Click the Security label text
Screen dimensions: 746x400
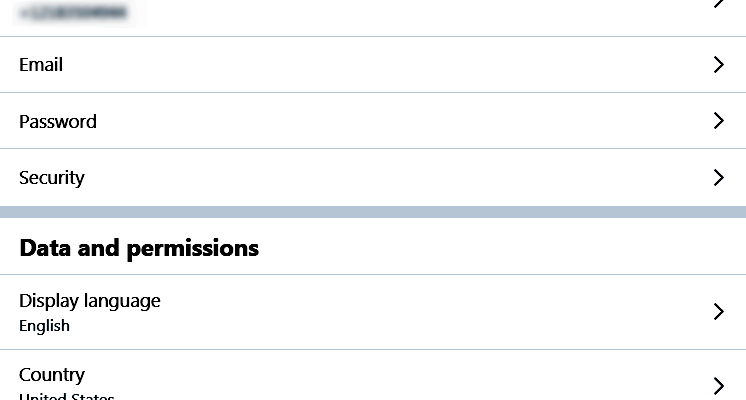(52, 178)
